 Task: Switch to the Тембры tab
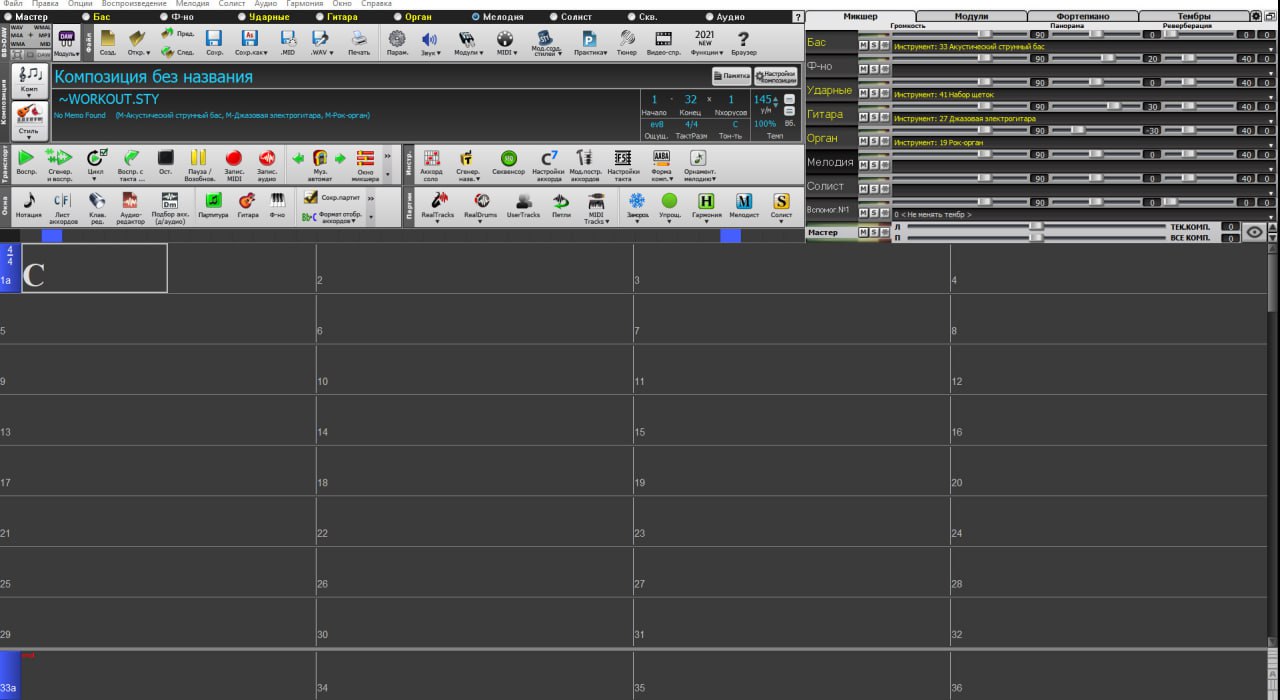[x=1194, y=16]
